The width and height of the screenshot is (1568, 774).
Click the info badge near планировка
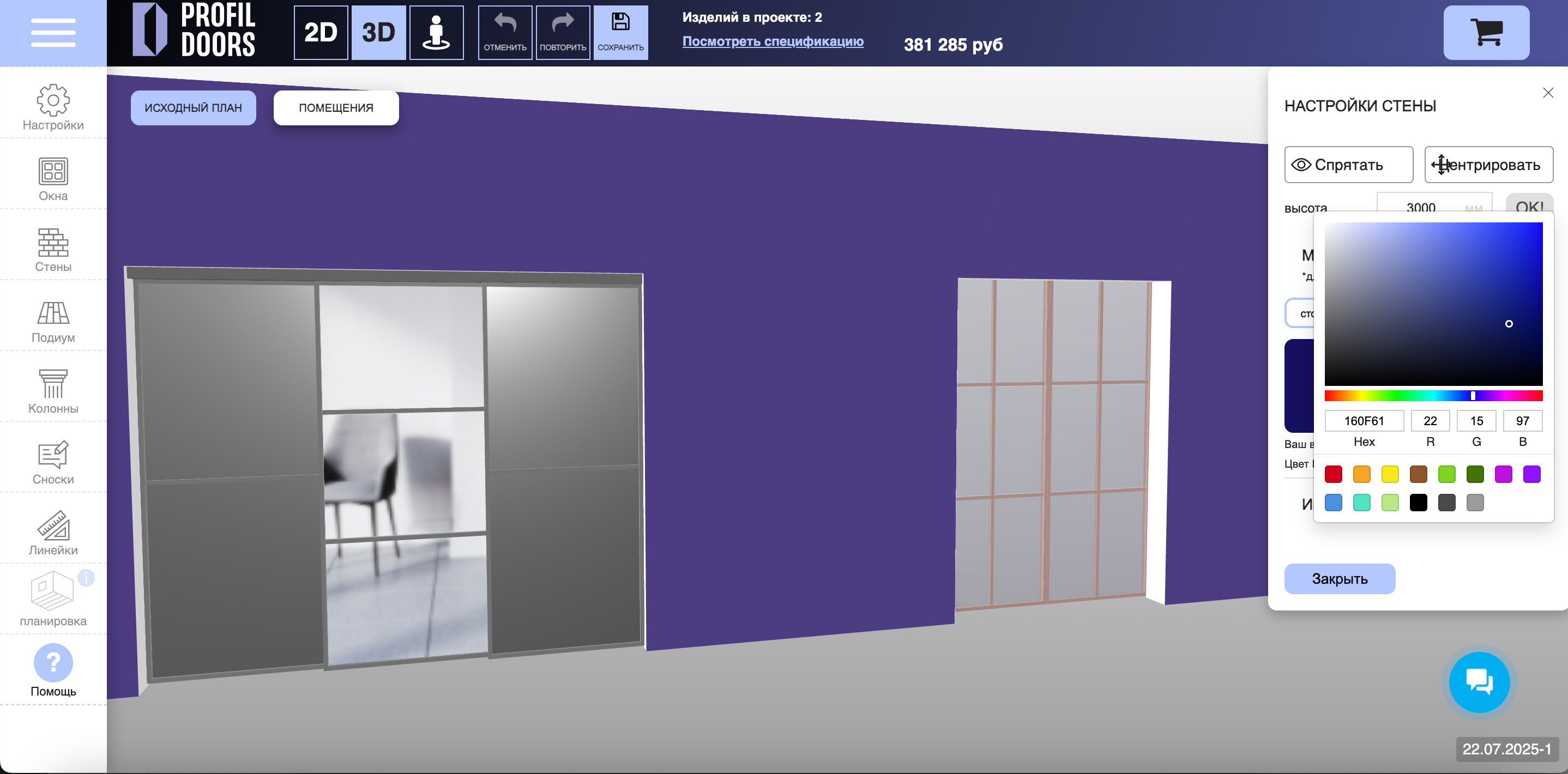(87, 577)
